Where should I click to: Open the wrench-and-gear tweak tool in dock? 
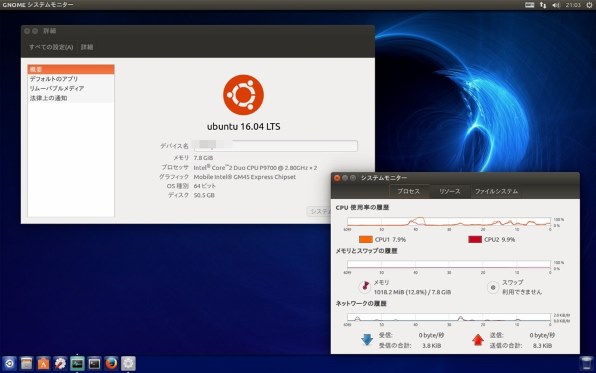click(x=60, y=363)
